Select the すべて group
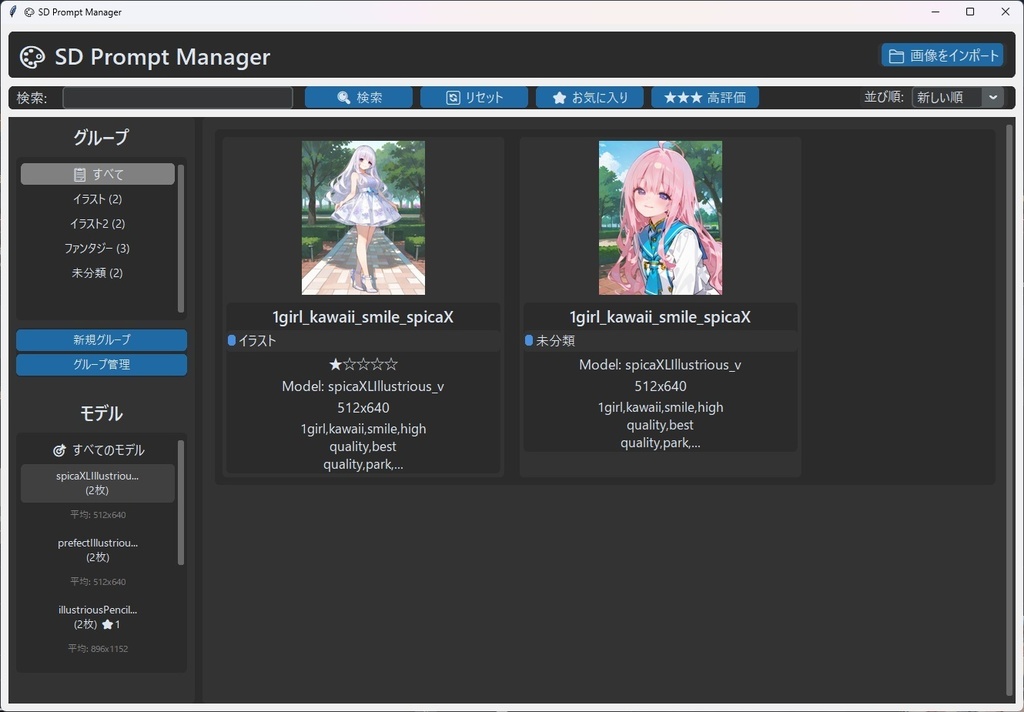The image size is (1024, 712). click(98, 174)
